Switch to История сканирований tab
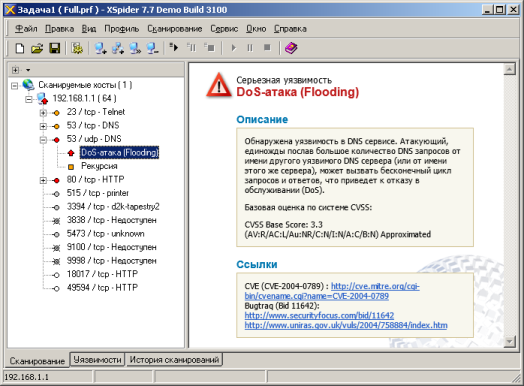Image resolution: width=524 pixels, height=386 pixels. coord(174,360)
